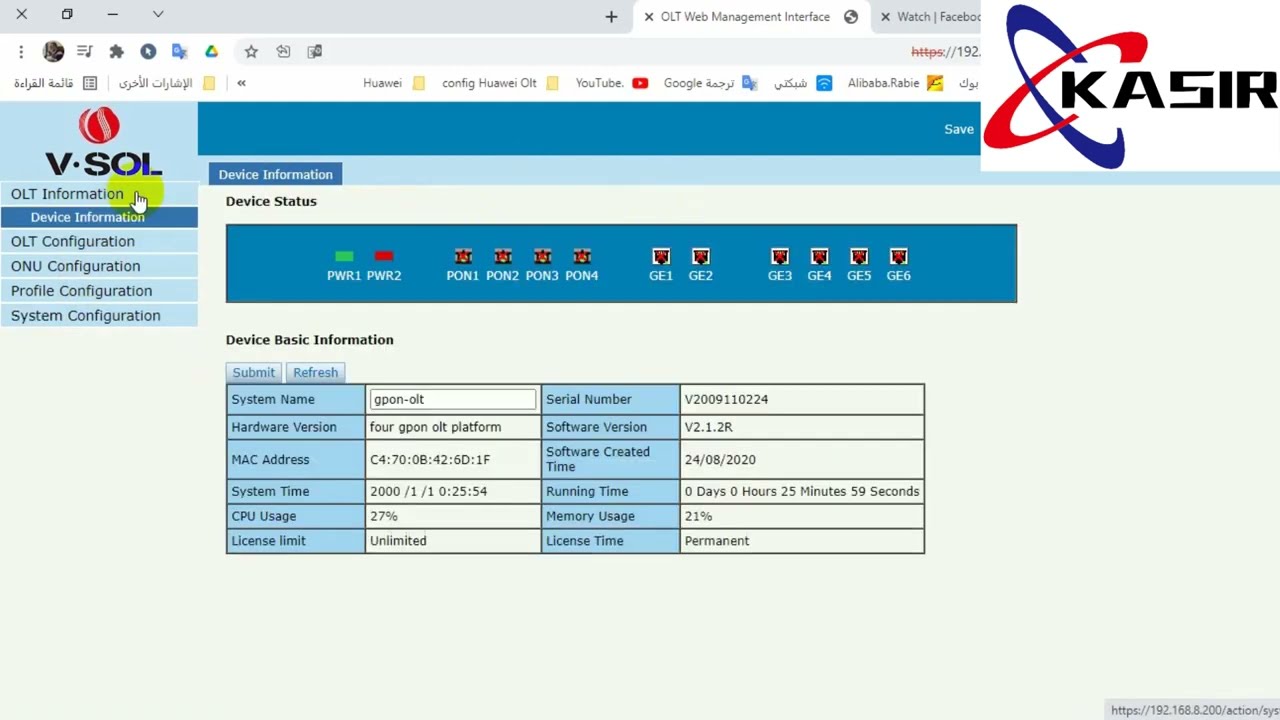Open the Huawei bookmark folder
The width and height of the screenshot is (1280, 720).
394,83
